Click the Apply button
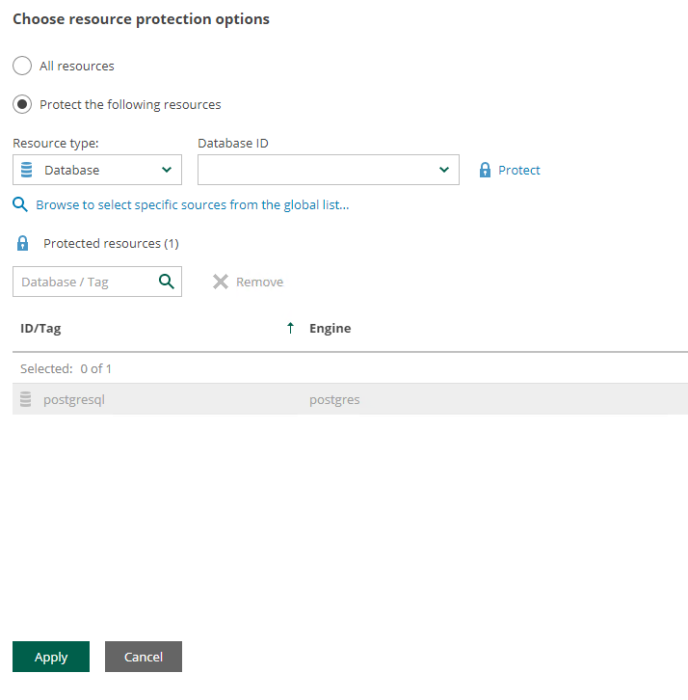 [51, 657]
